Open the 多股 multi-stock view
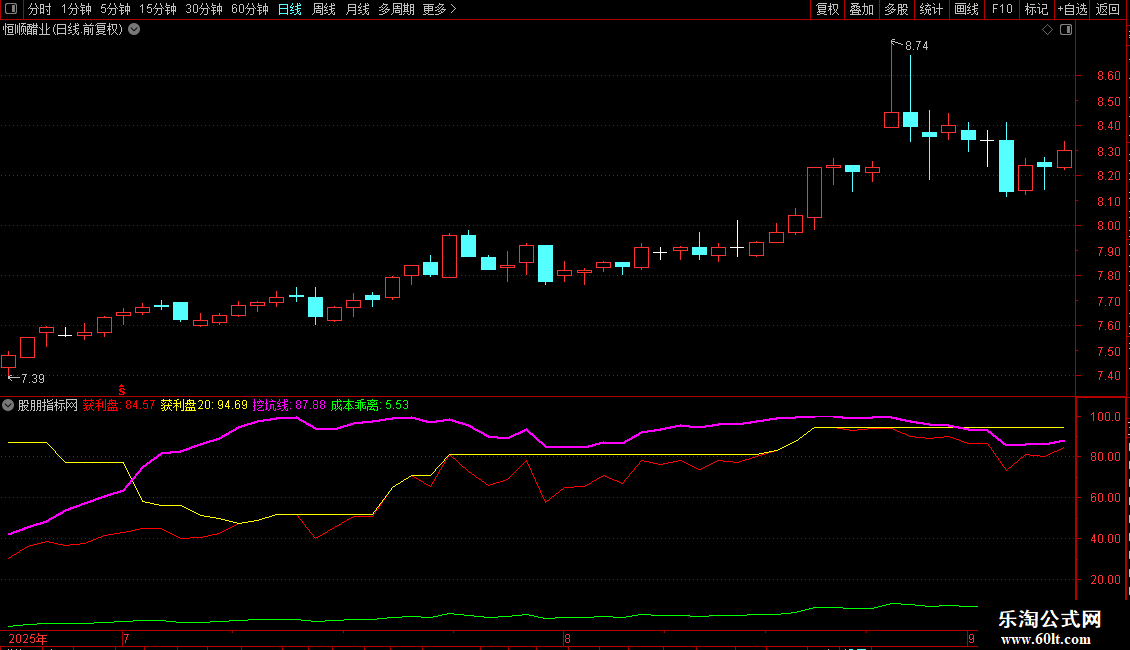Viewport: 1130px width, 650px height. 896,9
